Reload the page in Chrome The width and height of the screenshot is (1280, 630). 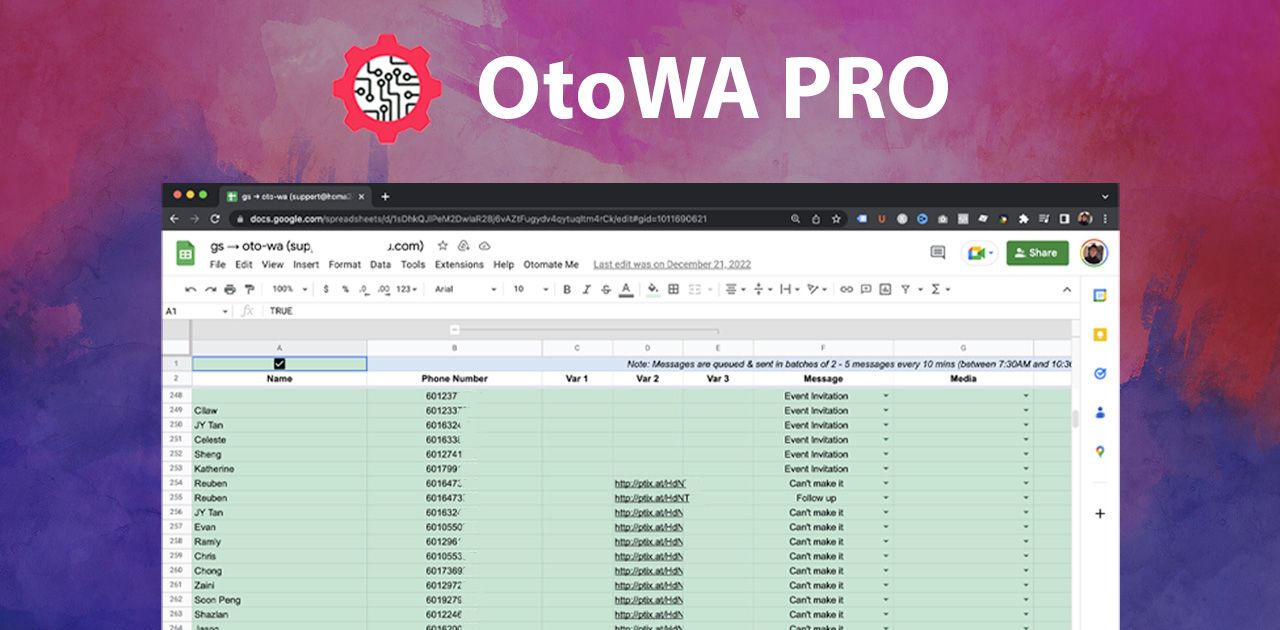(x=214, y=219)
